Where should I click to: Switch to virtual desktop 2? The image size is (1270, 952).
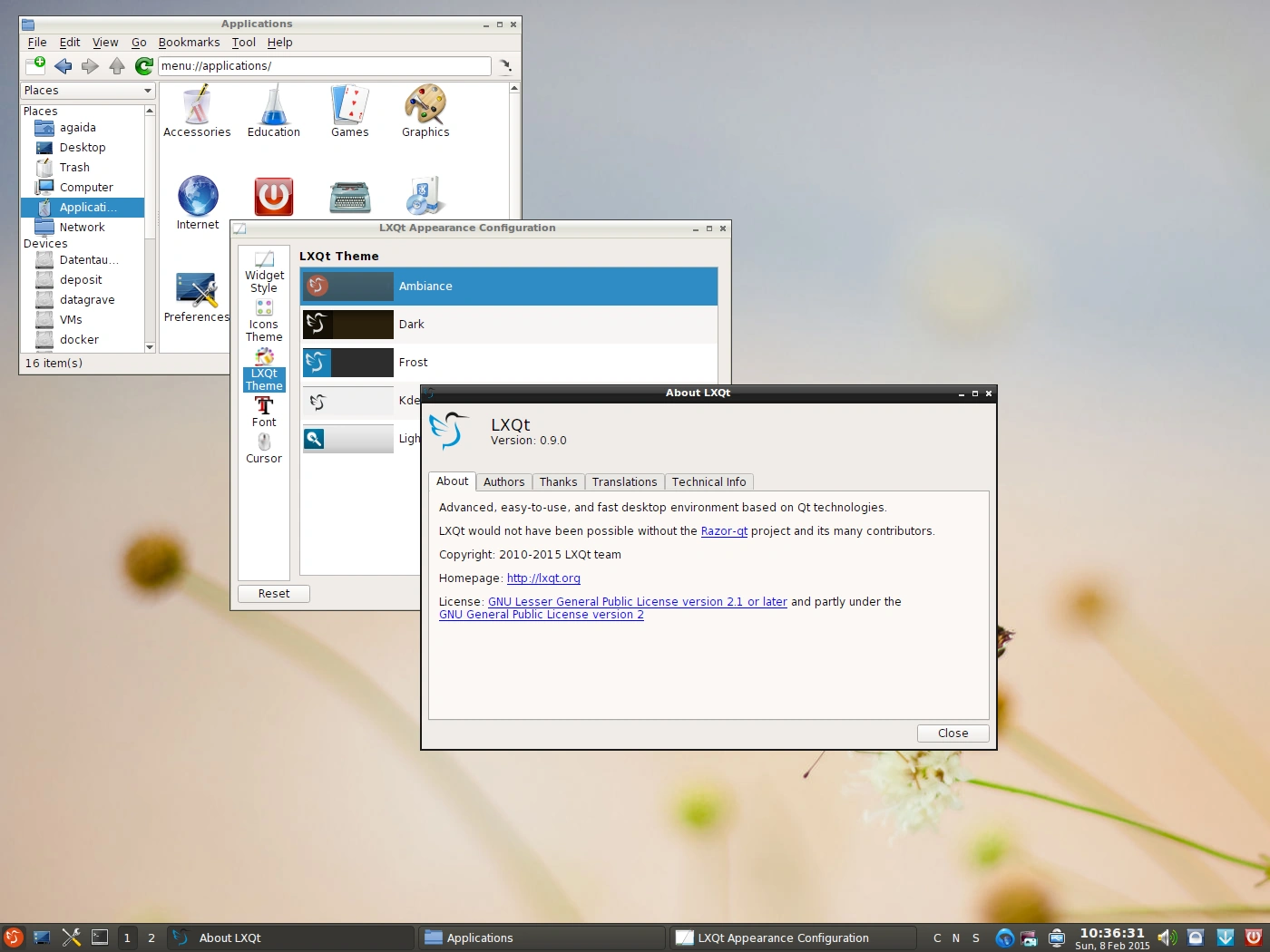coord(151,937)
